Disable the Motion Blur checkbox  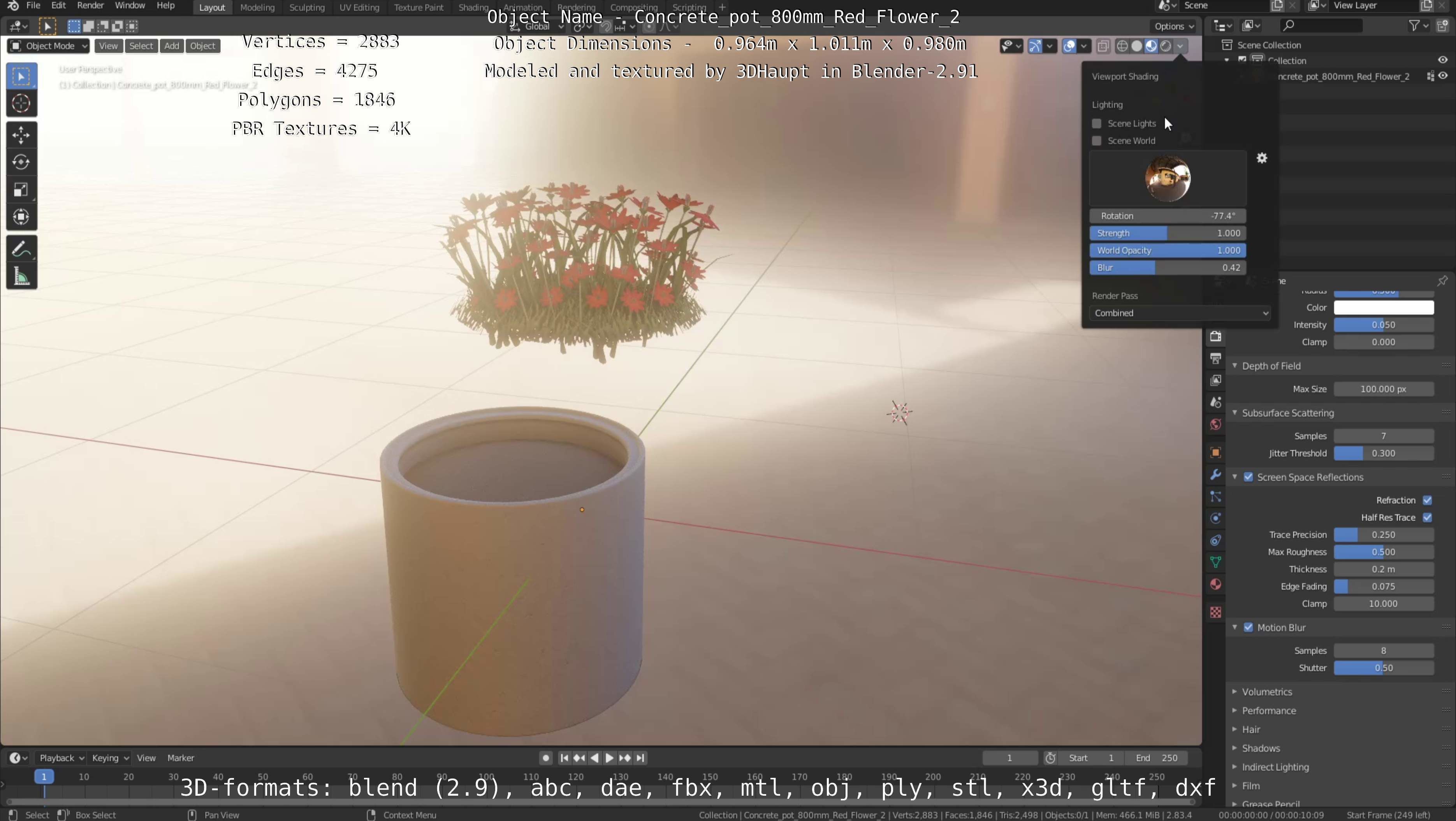tap(1248, 628)
